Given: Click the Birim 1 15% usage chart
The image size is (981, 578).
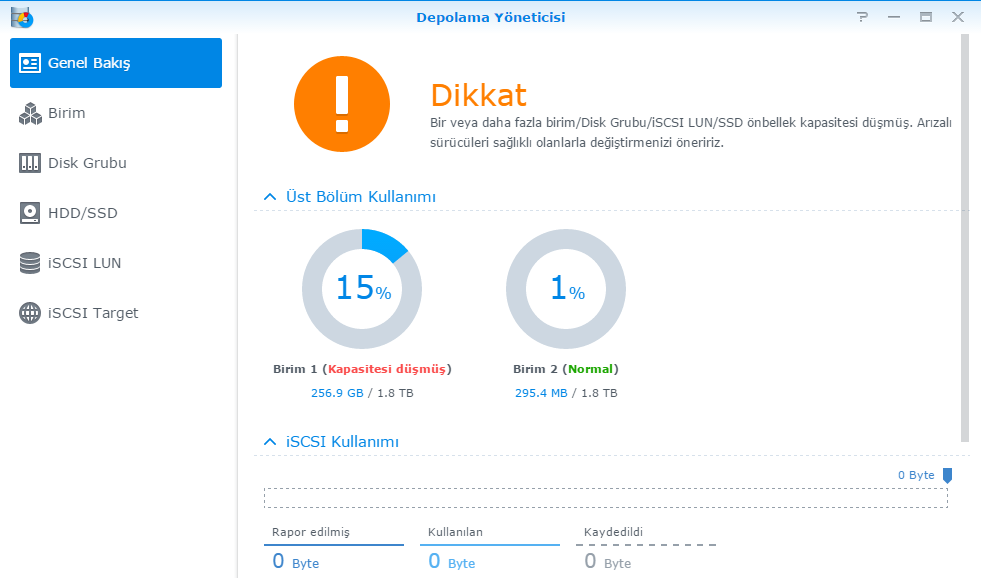Looking at the screenshot, I should click(362, 289).
